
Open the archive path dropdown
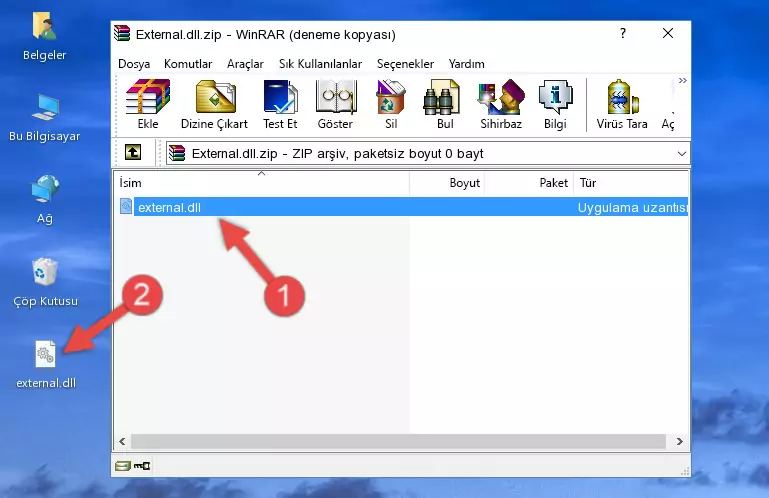pyautogui.click(x=682, y=154)
